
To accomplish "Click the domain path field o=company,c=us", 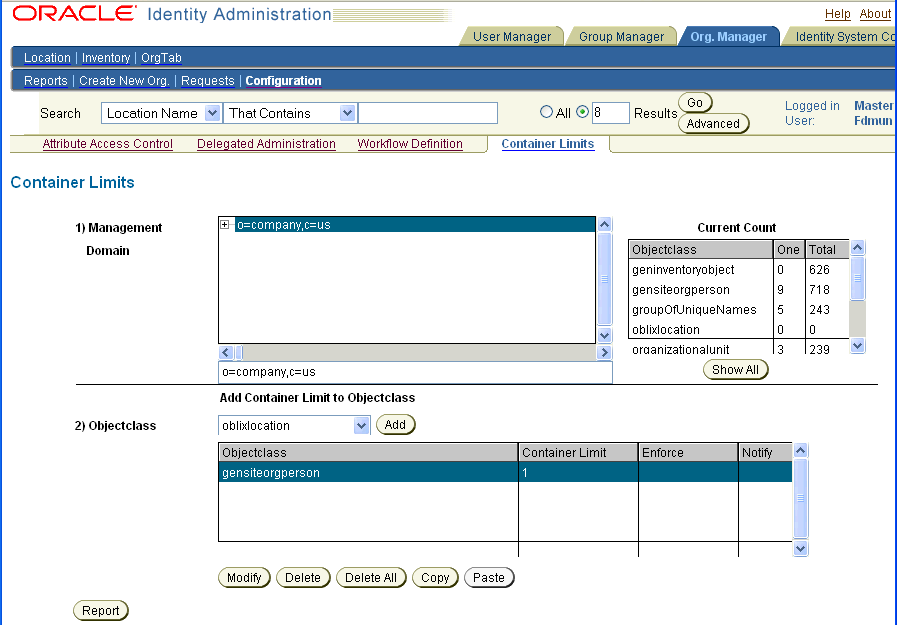I will [x=415, y=372].
